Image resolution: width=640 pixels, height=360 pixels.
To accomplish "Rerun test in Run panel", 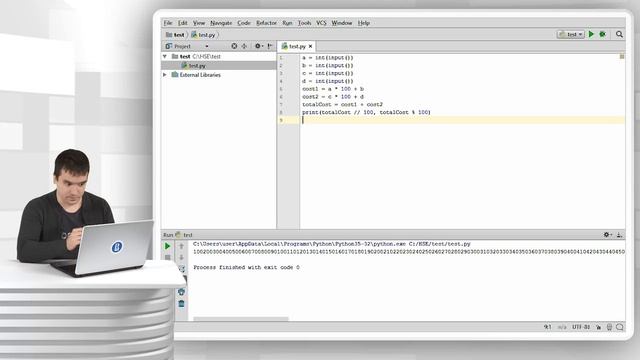I will pyautogui.click(x=167, y=246).
